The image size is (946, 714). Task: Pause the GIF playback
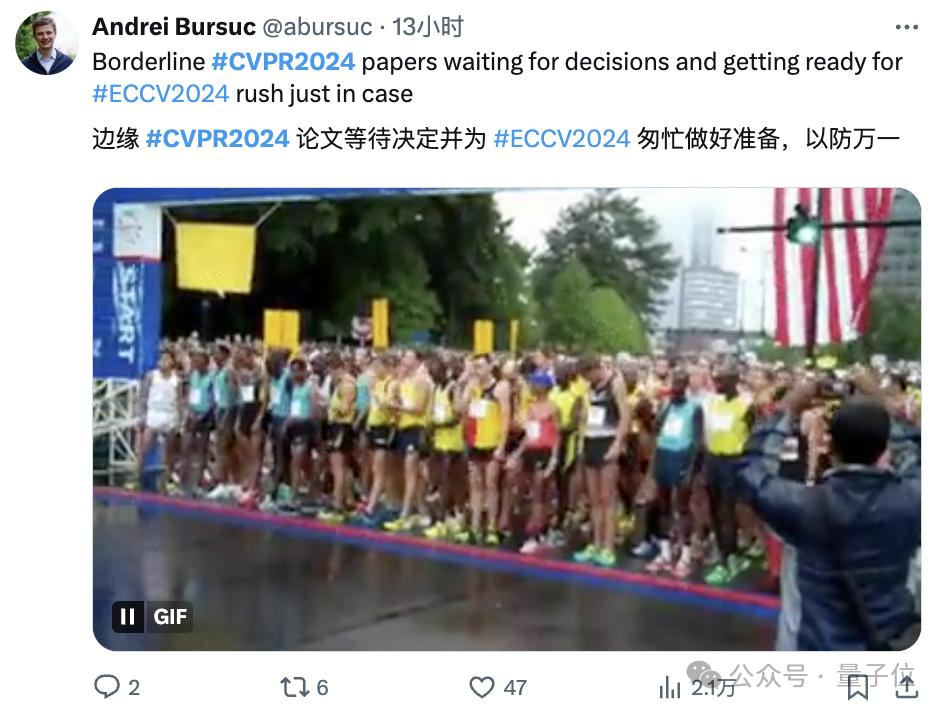pos(127,616)
